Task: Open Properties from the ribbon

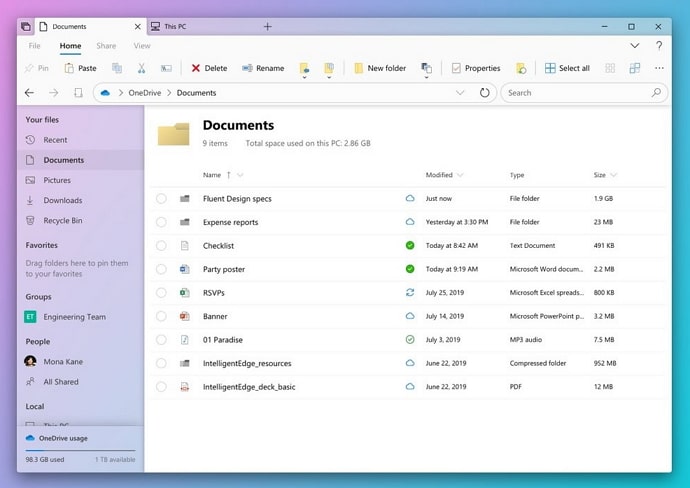Action: tap(476, 68)
